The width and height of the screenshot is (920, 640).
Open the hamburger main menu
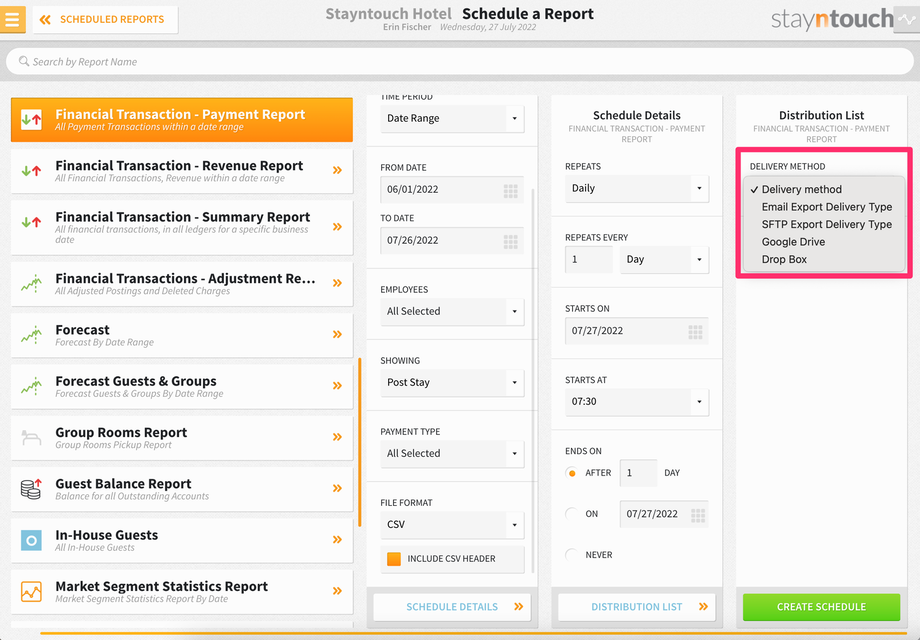pos(12,19)
